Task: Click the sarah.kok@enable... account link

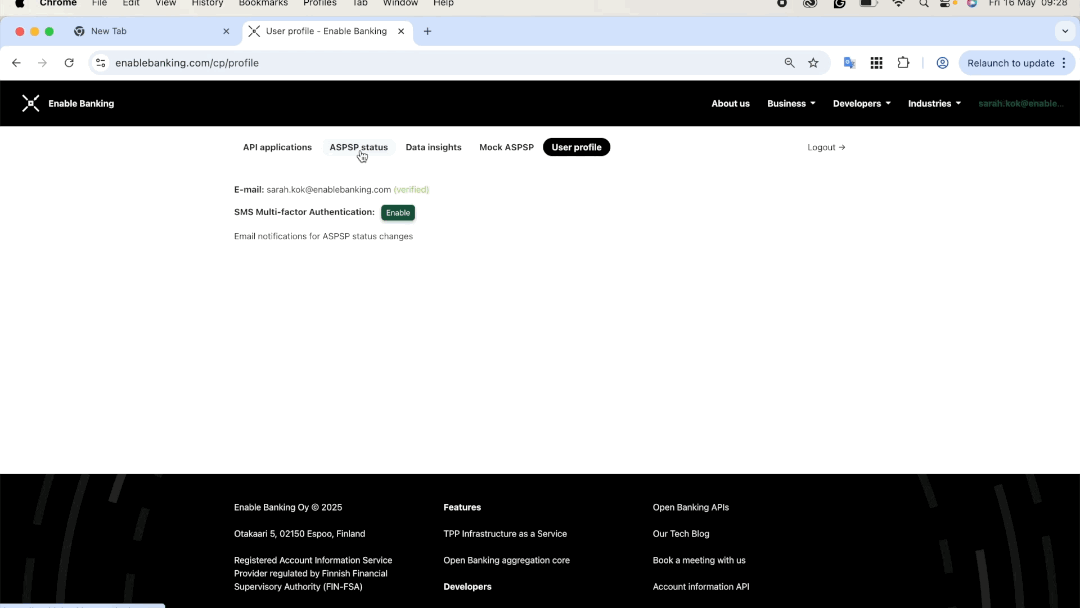Action: [x=1021, y=103]
